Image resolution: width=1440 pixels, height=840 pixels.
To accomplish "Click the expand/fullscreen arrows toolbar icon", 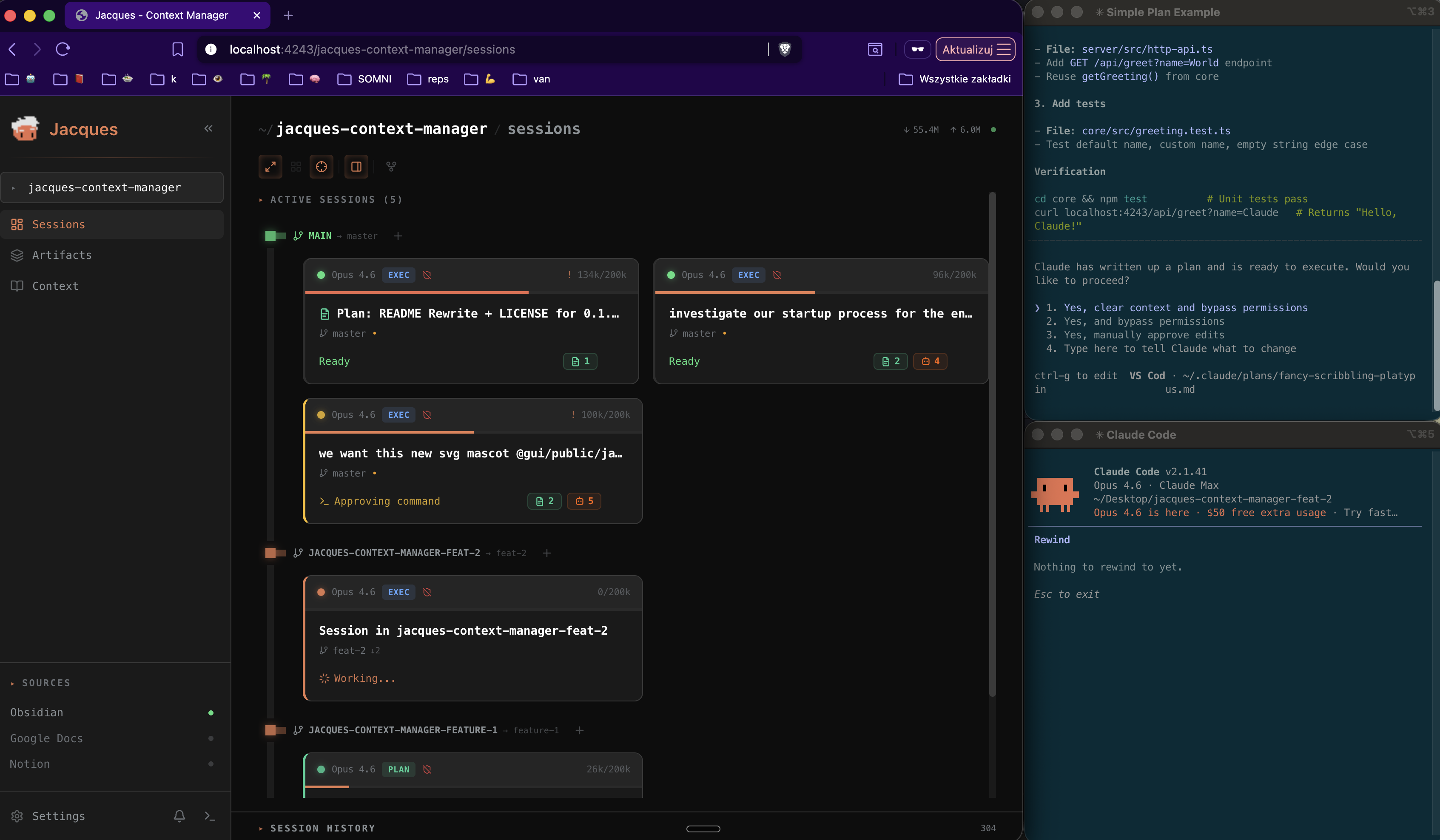I will tap(270, 167).
